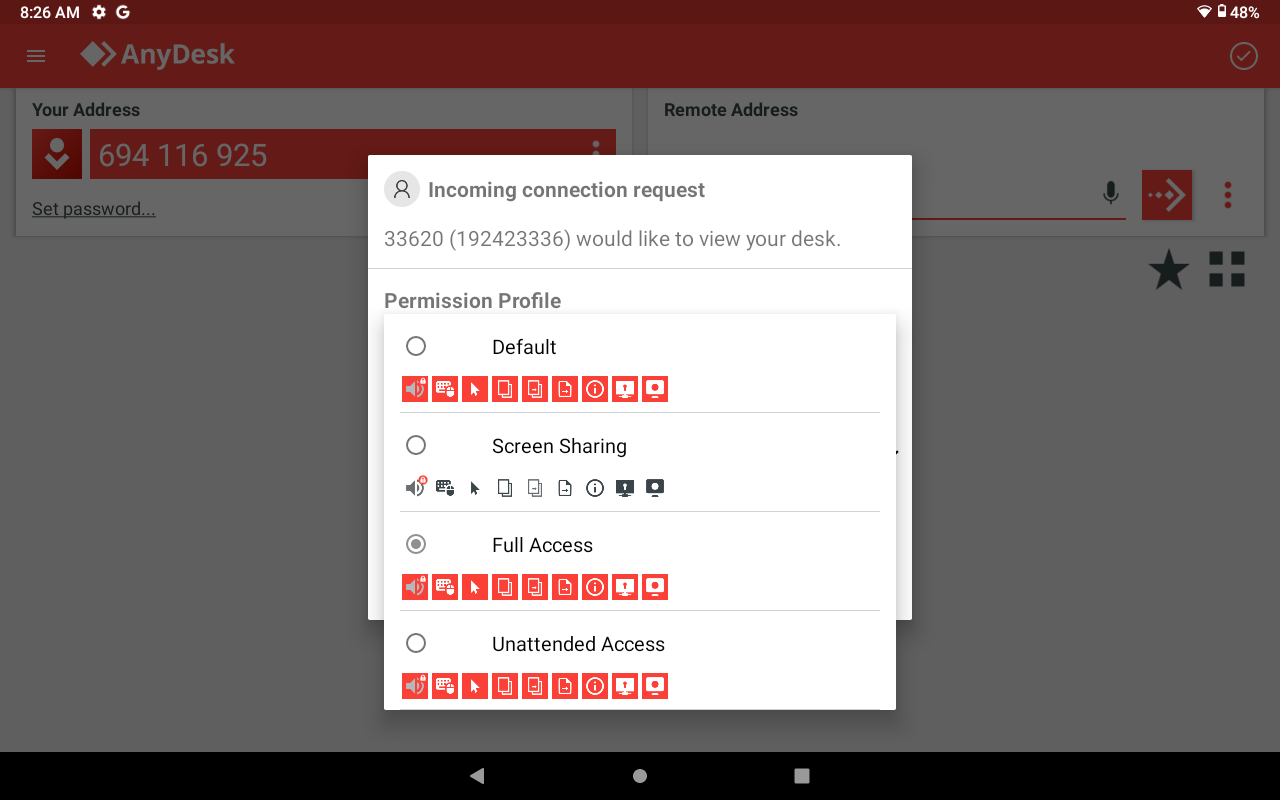
Task: Click the screen recording icon under Default
Action: coord(655,389)
